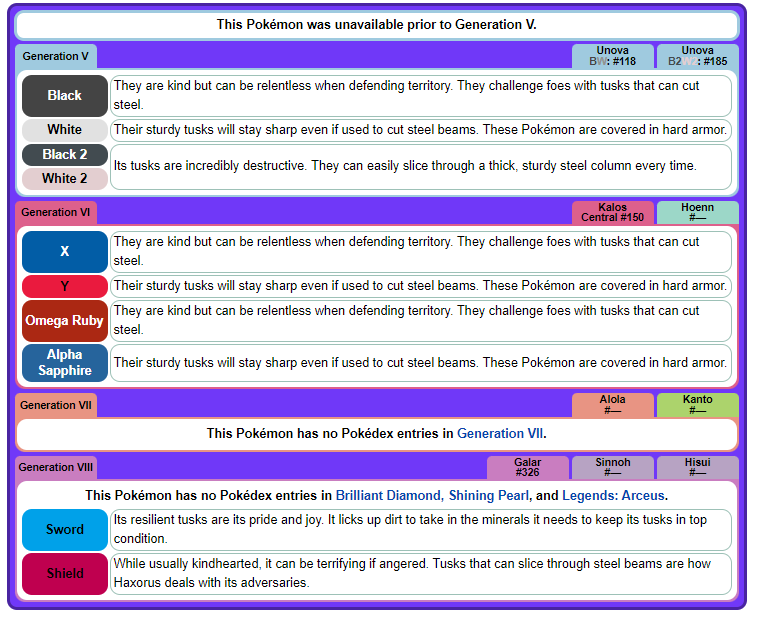Open the Kalos Central #150 box
The height and width of the screenshot is (620, 758).
612,213
